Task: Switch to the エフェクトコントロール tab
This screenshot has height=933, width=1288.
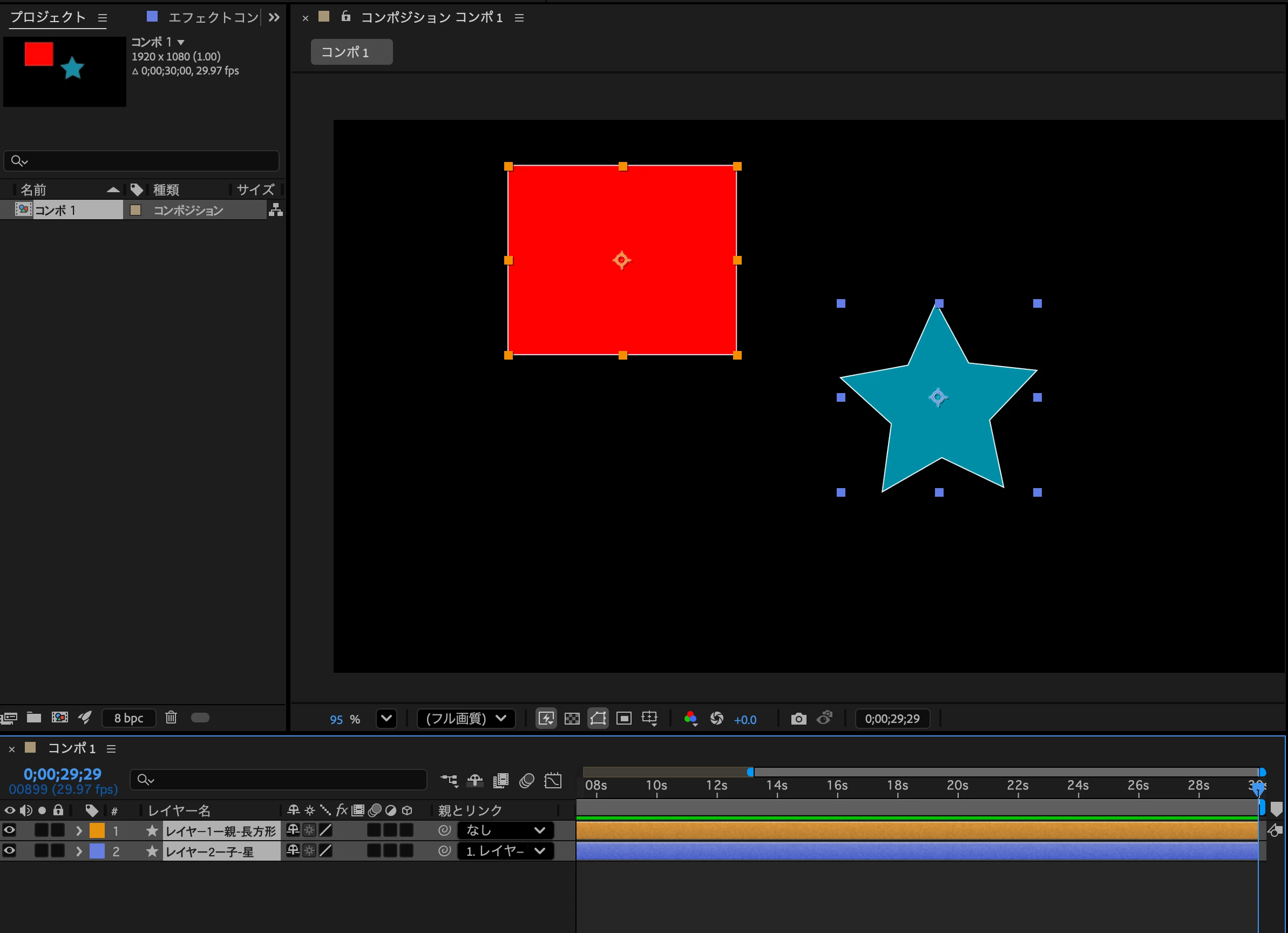Action: tap(213, 17)
